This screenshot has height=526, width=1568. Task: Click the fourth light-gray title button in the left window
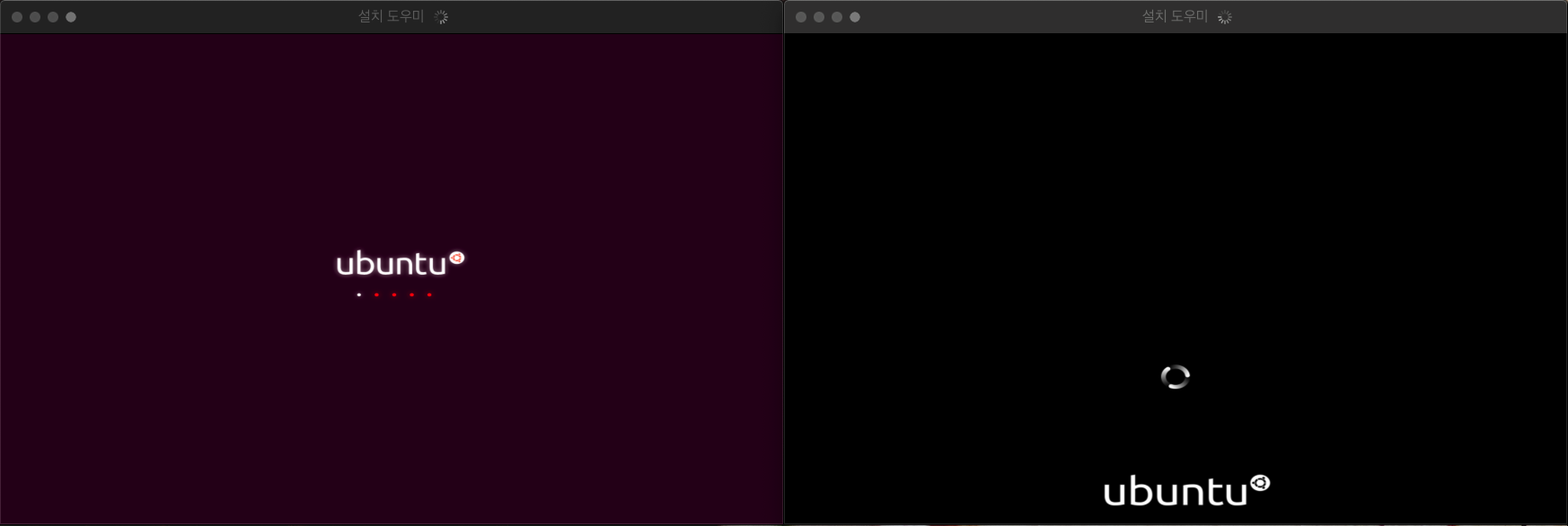pos(71,17)
